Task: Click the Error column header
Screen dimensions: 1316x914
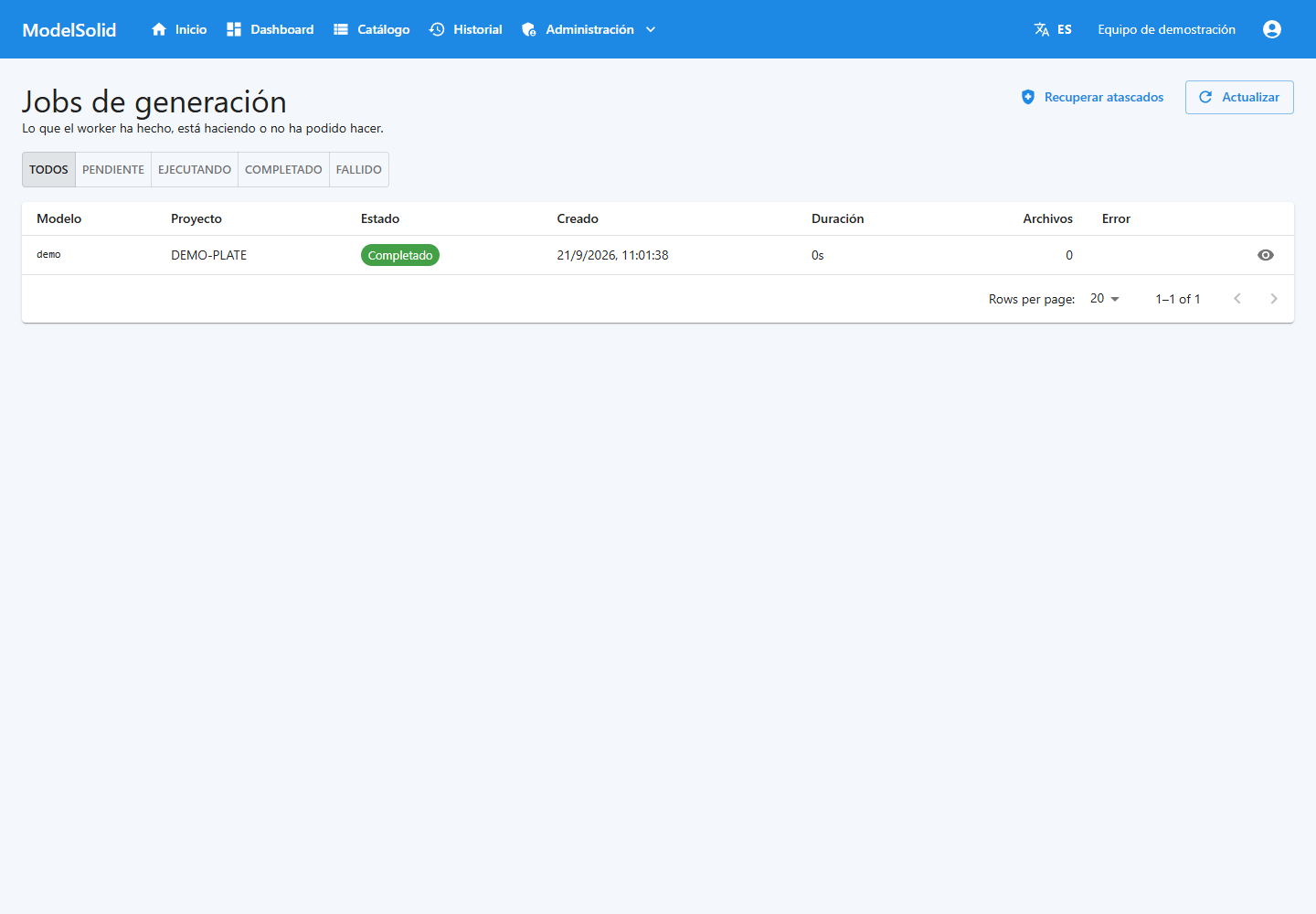Action: pyautogui.click(x=1116, y=218)
